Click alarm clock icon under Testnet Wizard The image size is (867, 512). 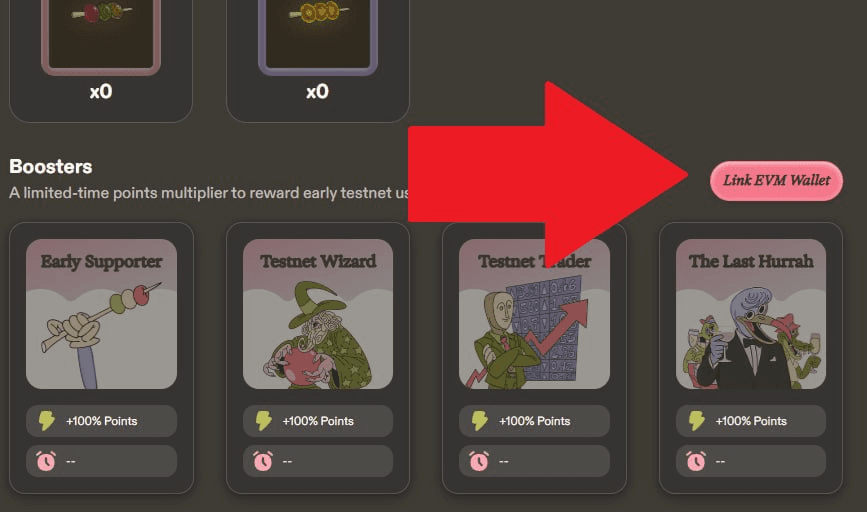(263, 461)
